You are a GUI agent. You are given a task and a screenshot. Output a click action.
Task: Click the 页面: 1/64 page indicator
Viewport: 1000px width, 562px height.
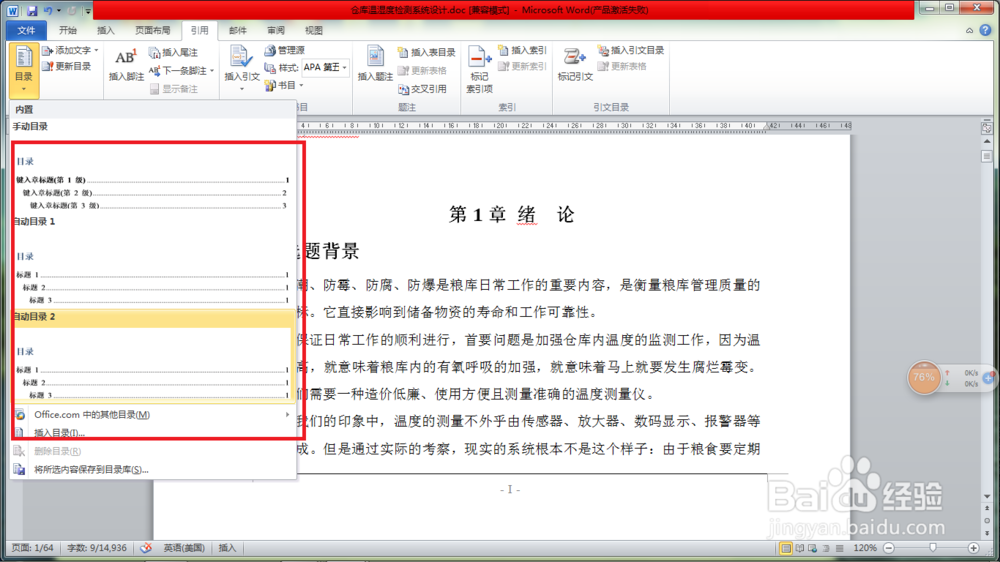(x=32, y=548)
